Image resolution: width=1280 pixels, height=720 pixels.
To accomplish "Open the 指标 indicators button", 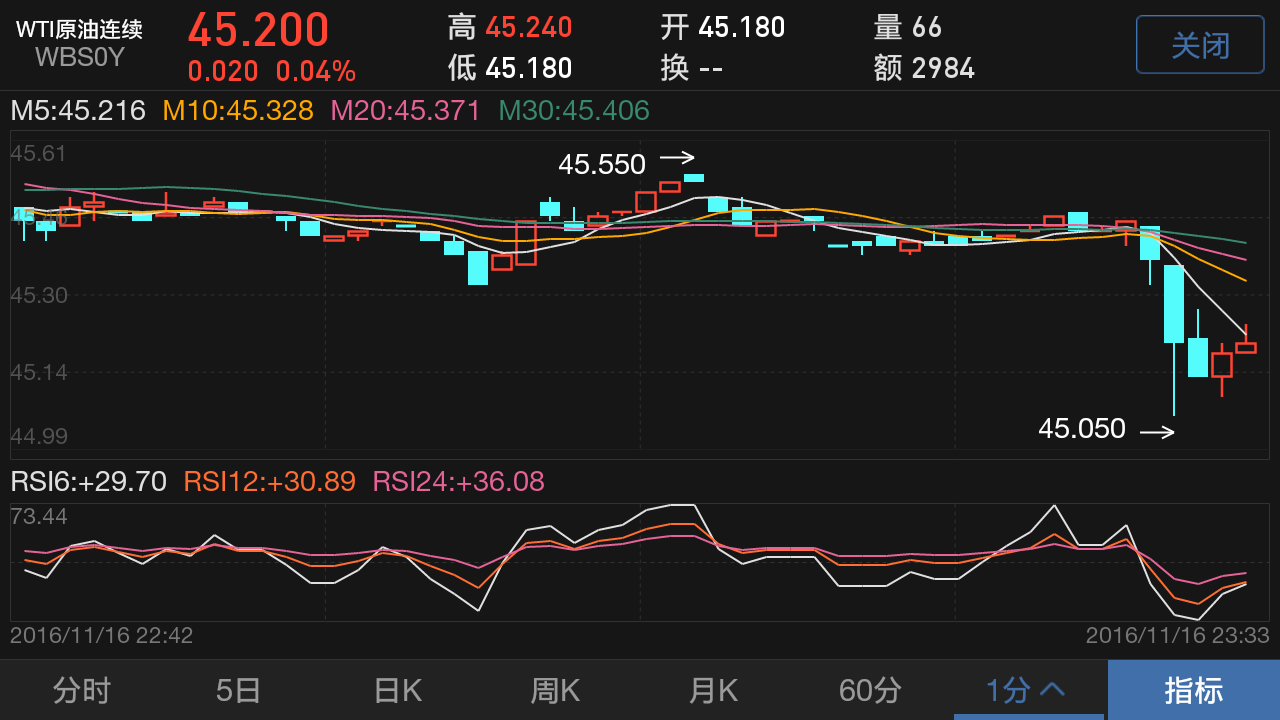I will pyautogui.click(x=1193, y=690).
